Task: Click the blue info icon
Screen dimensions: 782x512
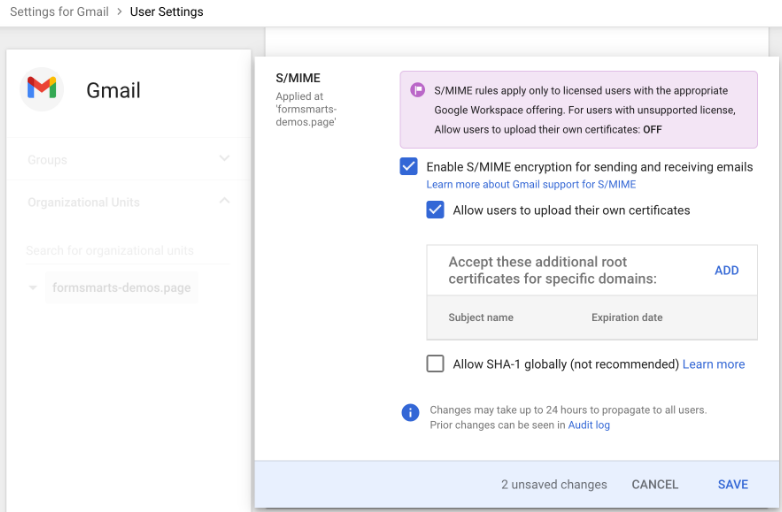Action: coord(410,412)
